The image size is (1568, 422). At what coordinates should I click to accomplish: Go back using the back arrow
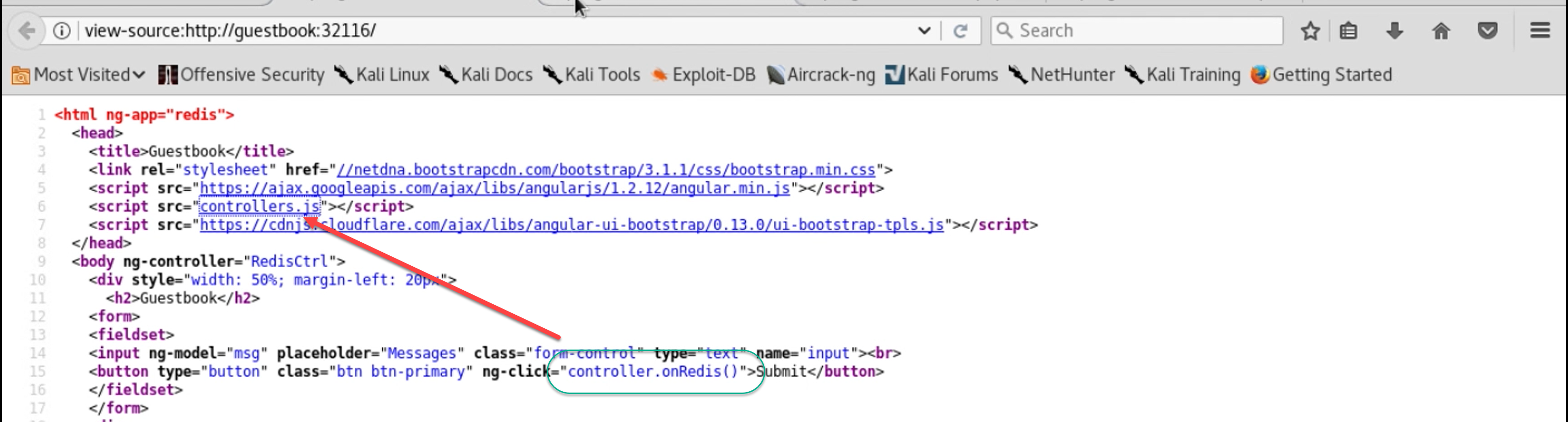(26, 30)
